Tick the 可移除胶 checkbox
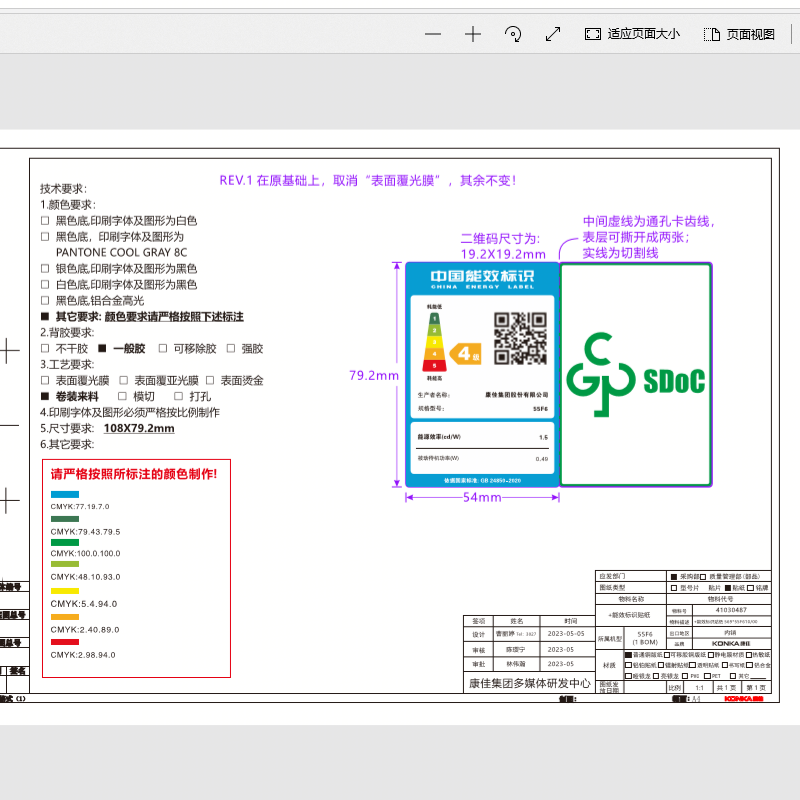This screenshot has height=800, width=800. point(163,348)
